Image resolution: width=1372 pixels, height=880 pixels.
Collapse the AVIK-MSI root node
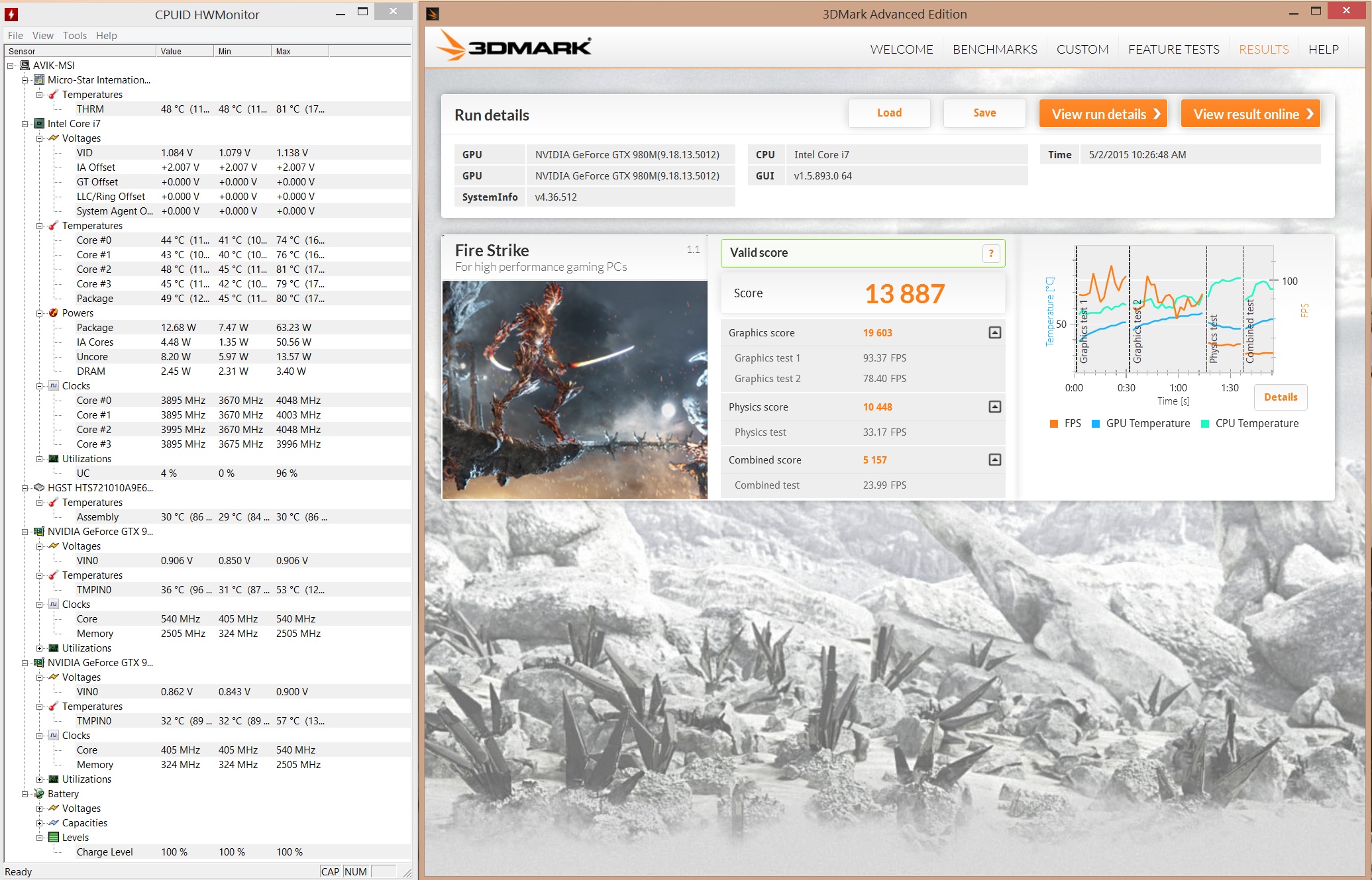click(x=11, y=65)
